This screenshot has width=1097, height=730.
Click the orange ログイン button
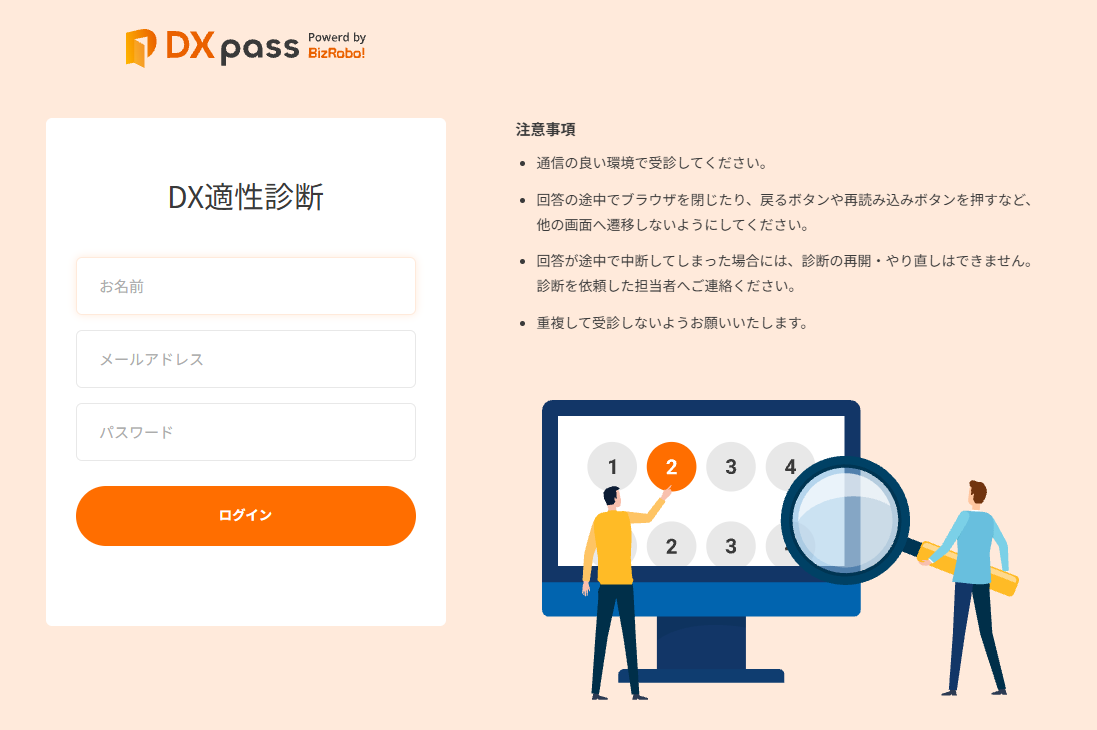(x=246, y=516)
